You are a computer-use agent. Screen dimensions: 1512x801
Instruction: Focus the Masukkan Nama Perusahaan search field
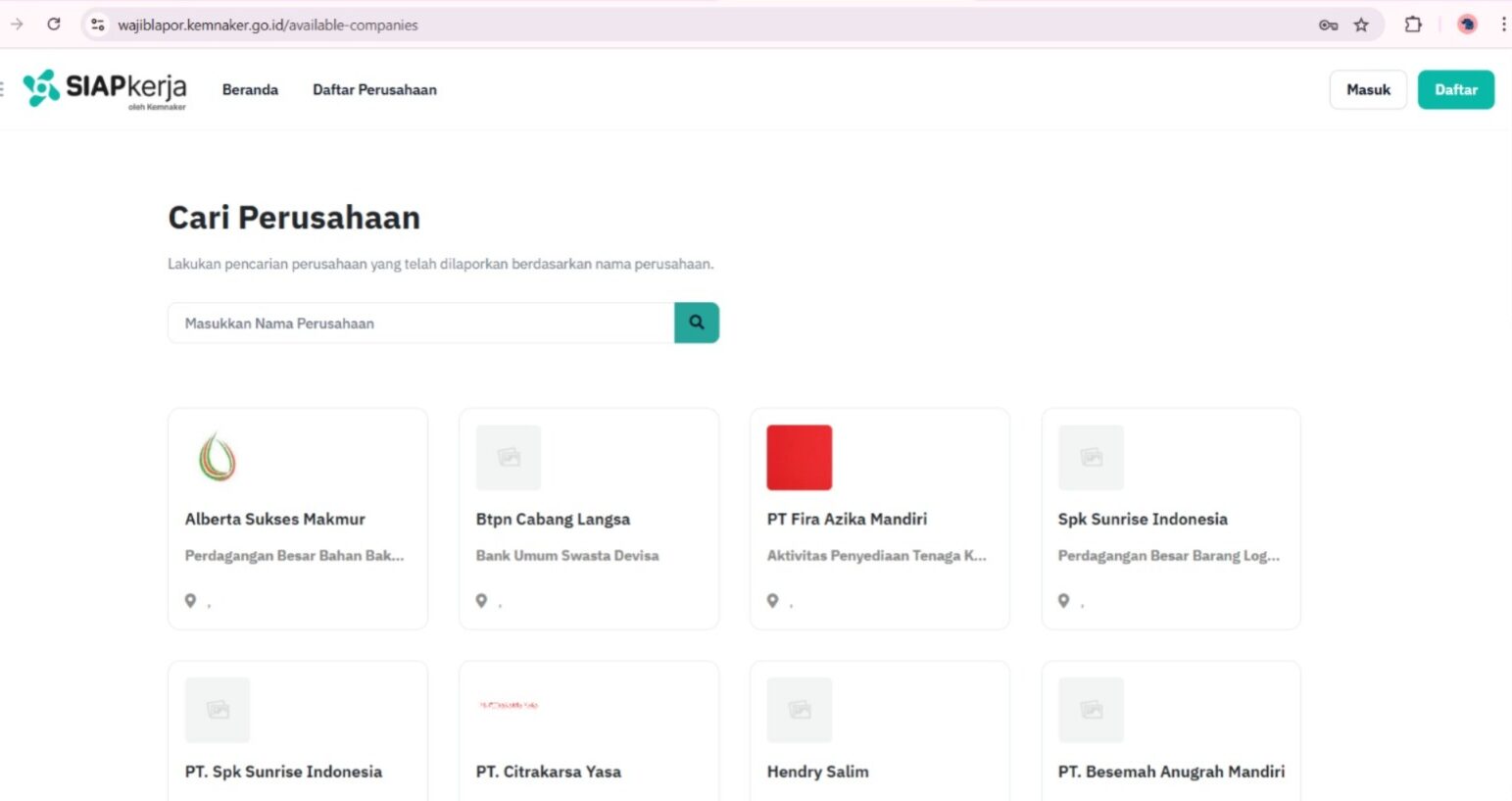click(x=421, y=323)
